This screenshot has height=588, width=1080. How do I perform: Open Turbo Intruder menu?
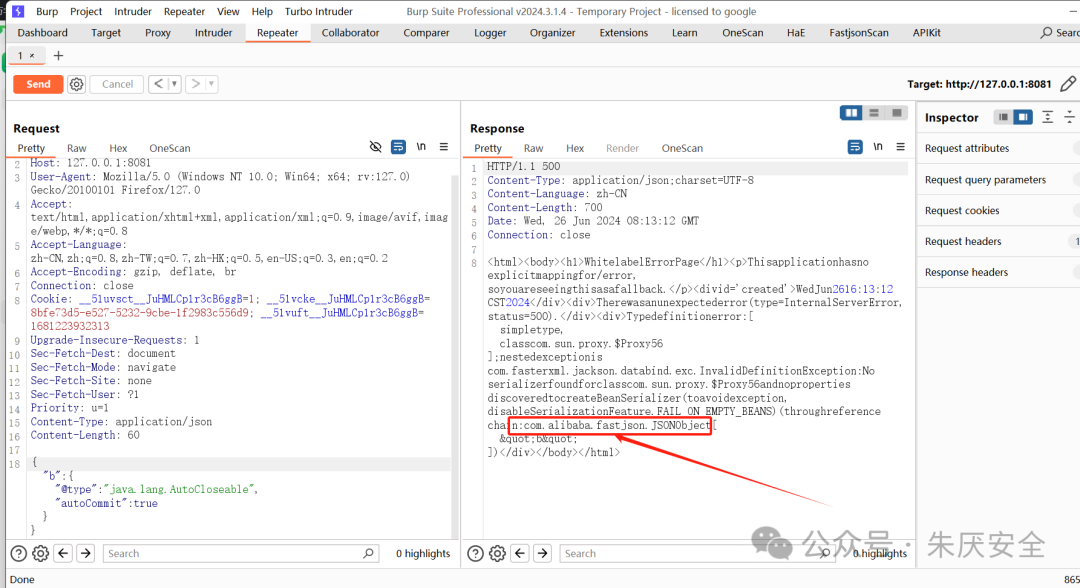coord(319,12)
